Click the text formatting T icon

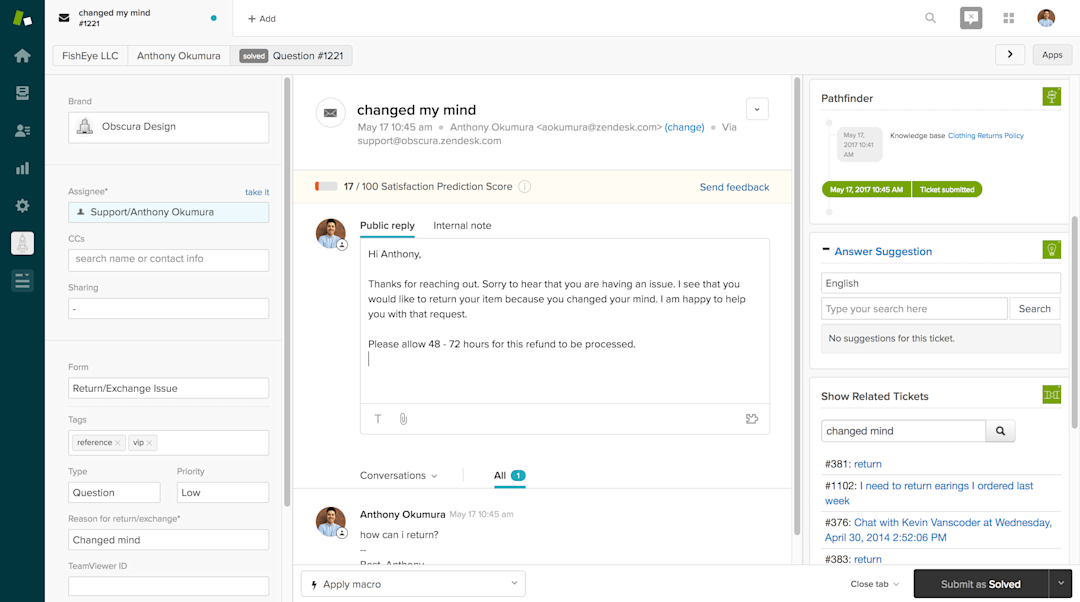coord(377,419)
